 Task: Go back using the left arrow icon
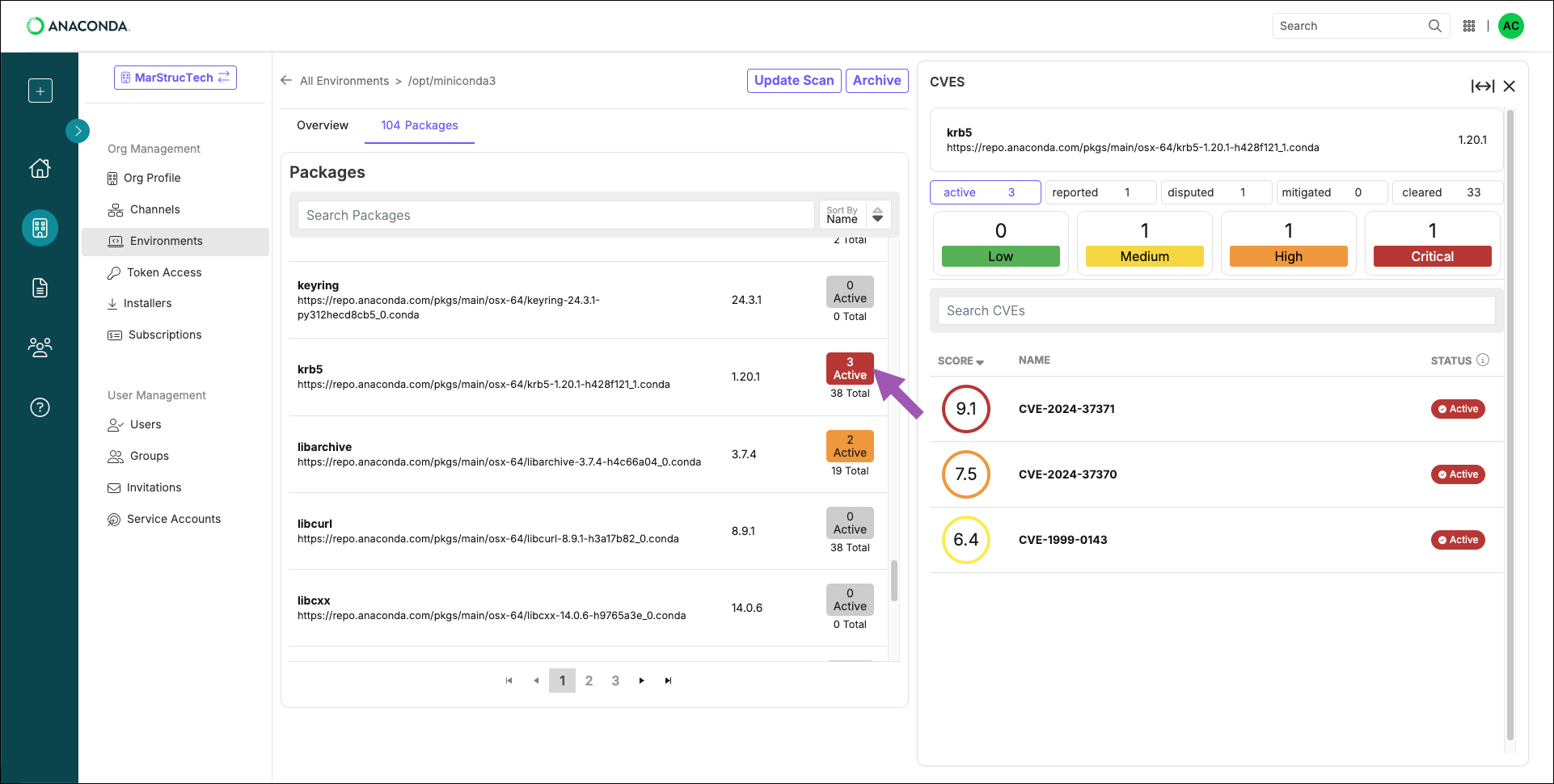pyautogui.click(x=286, y=80)
